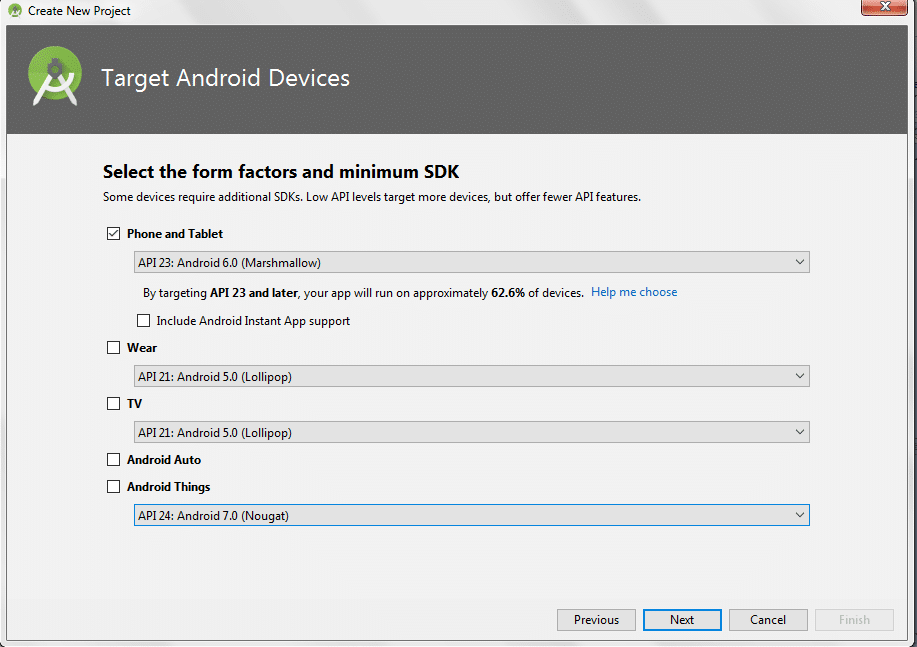The height and width of the screenshot is (647, 917).
Task: Click the Android Studio logo in header banner
Action: click(x=54, y=78)
